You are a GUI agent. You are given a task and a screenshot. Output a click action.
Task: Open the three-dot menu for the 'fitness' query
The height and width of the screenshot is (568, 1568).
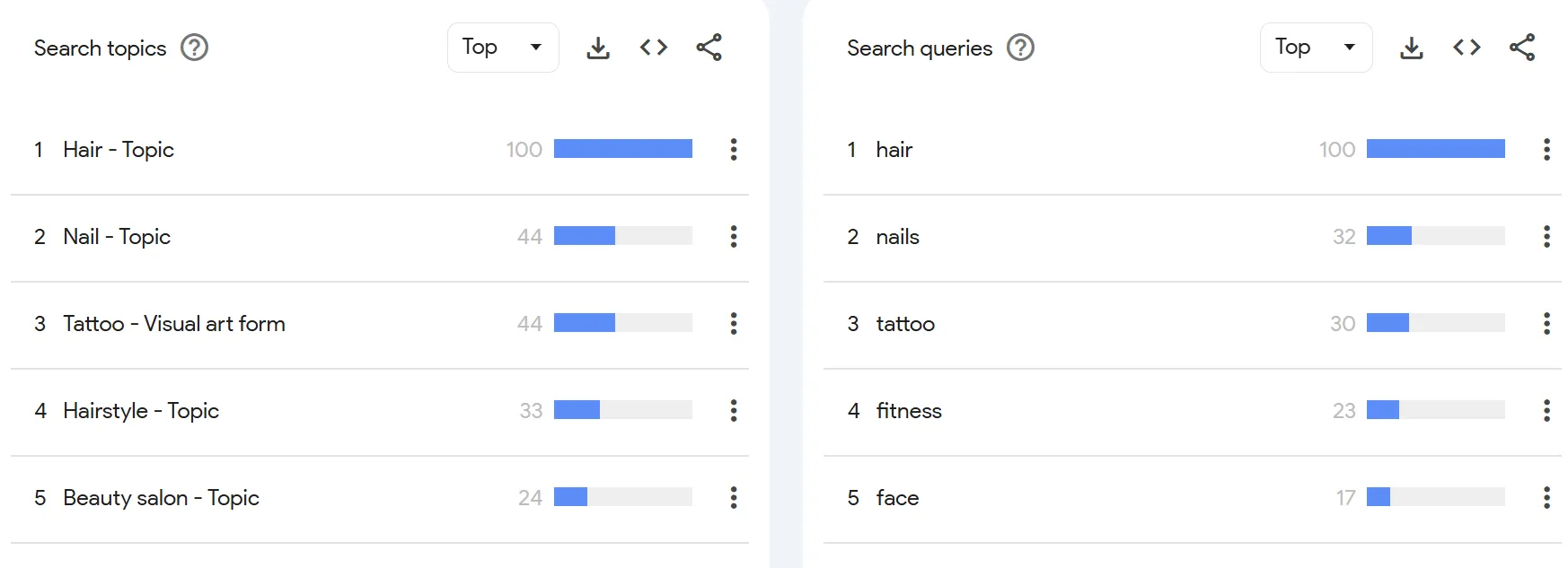[1546, 410]
